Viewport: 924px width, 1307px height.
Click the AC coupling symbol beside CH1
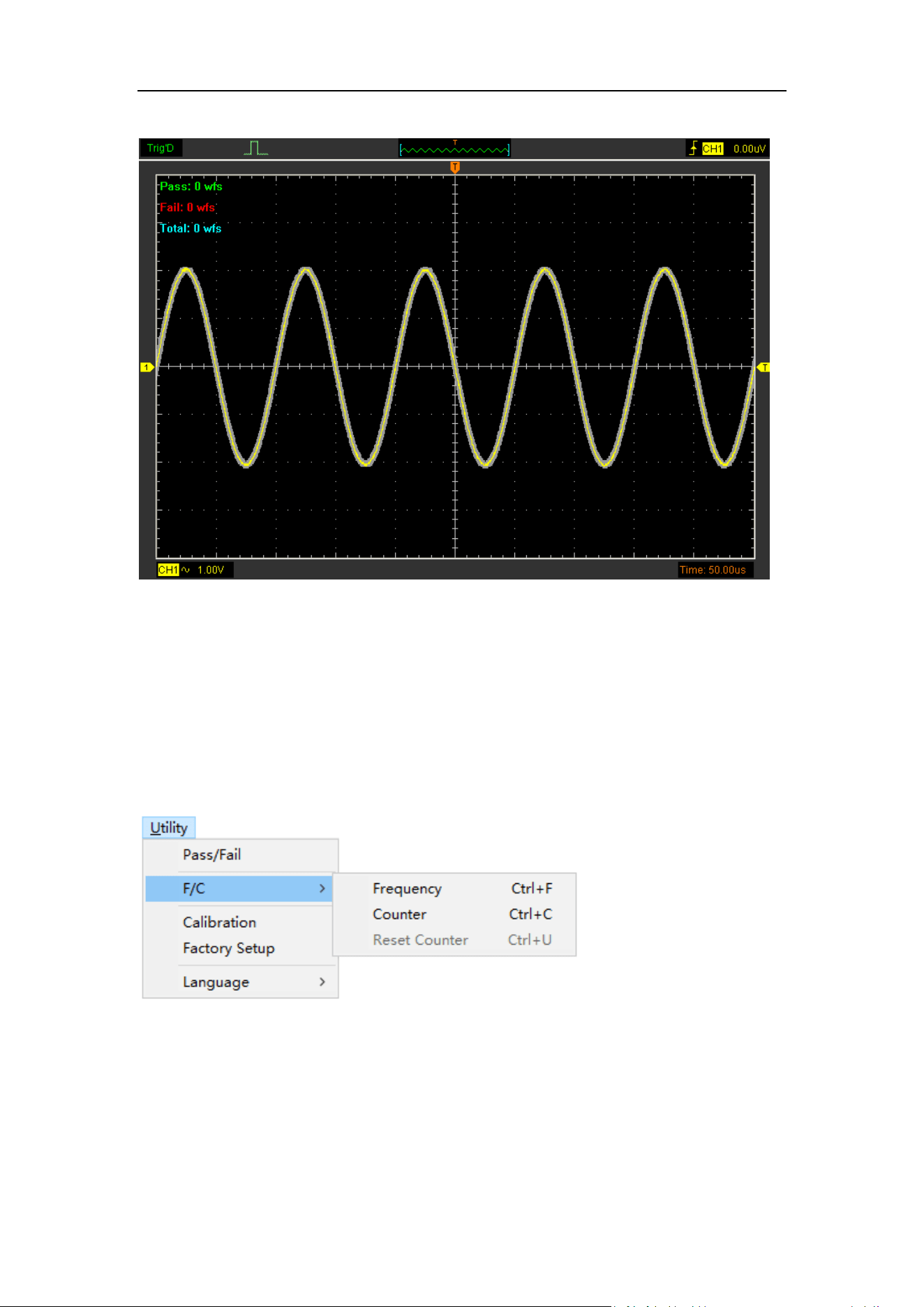pyautogui.click(x=186, y=570)
